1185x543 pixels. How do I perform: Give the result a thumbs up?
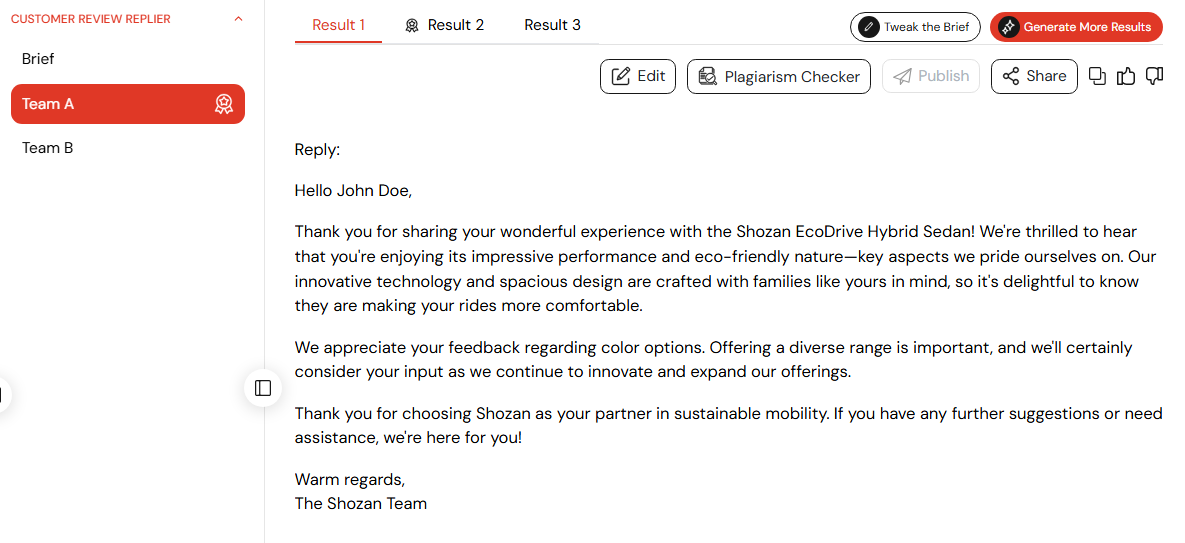click(1126, 76)
